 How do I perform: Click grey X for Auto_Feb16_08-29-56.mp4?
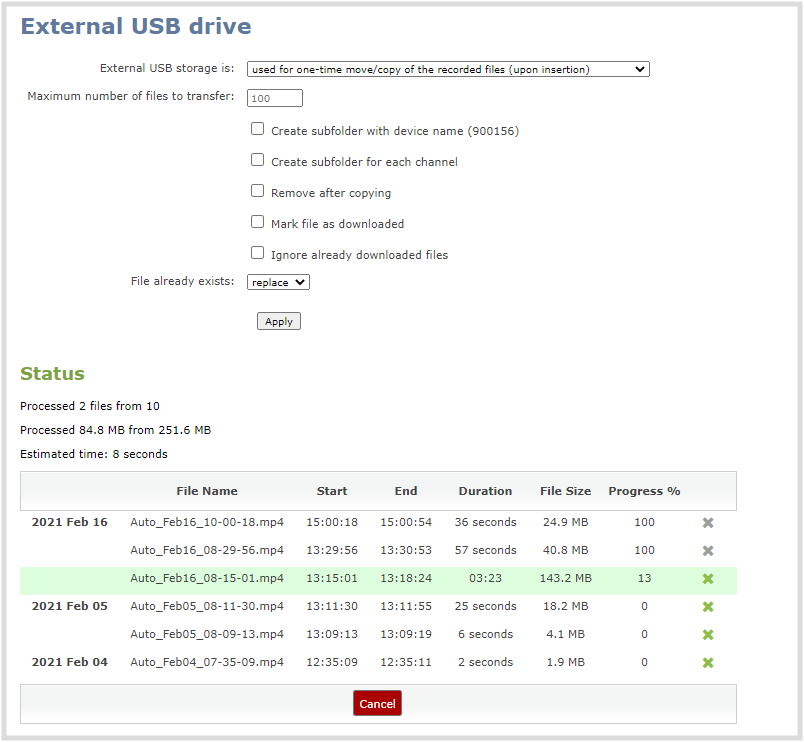point(708,550)
